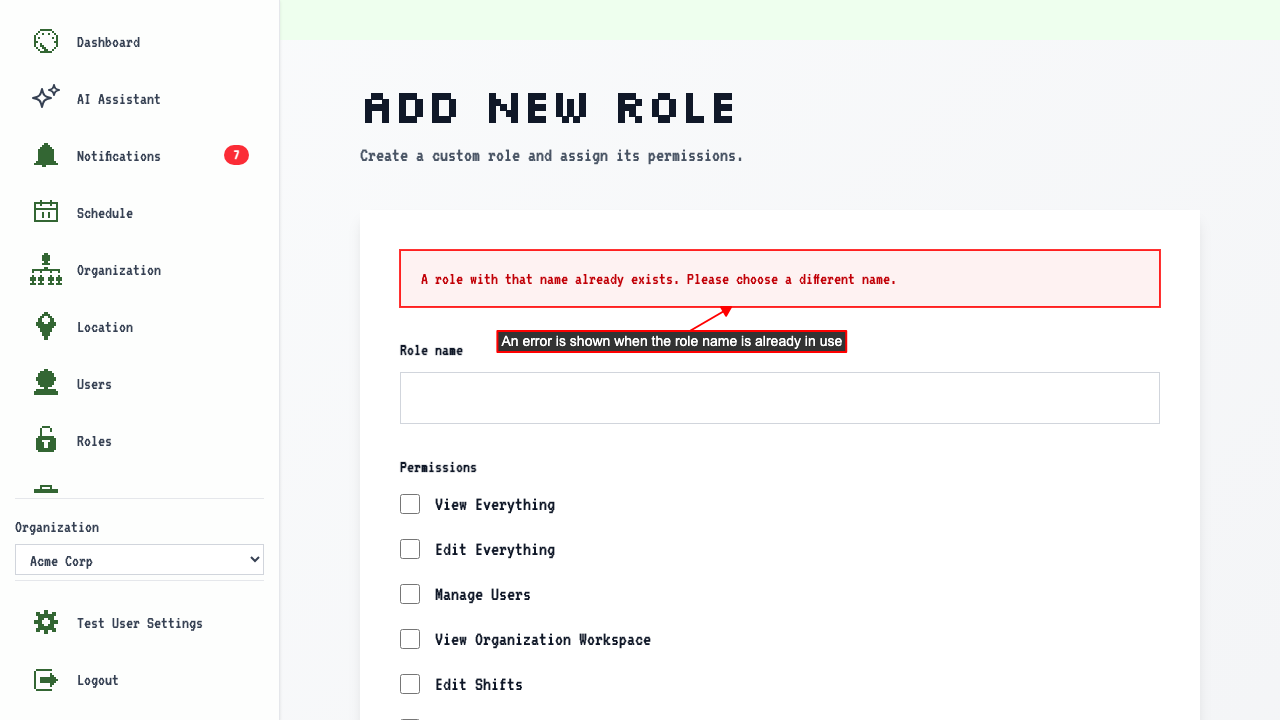Open Test User Settings link
The height and width of the screenshot is (720, 1280).
click(139, 623)
